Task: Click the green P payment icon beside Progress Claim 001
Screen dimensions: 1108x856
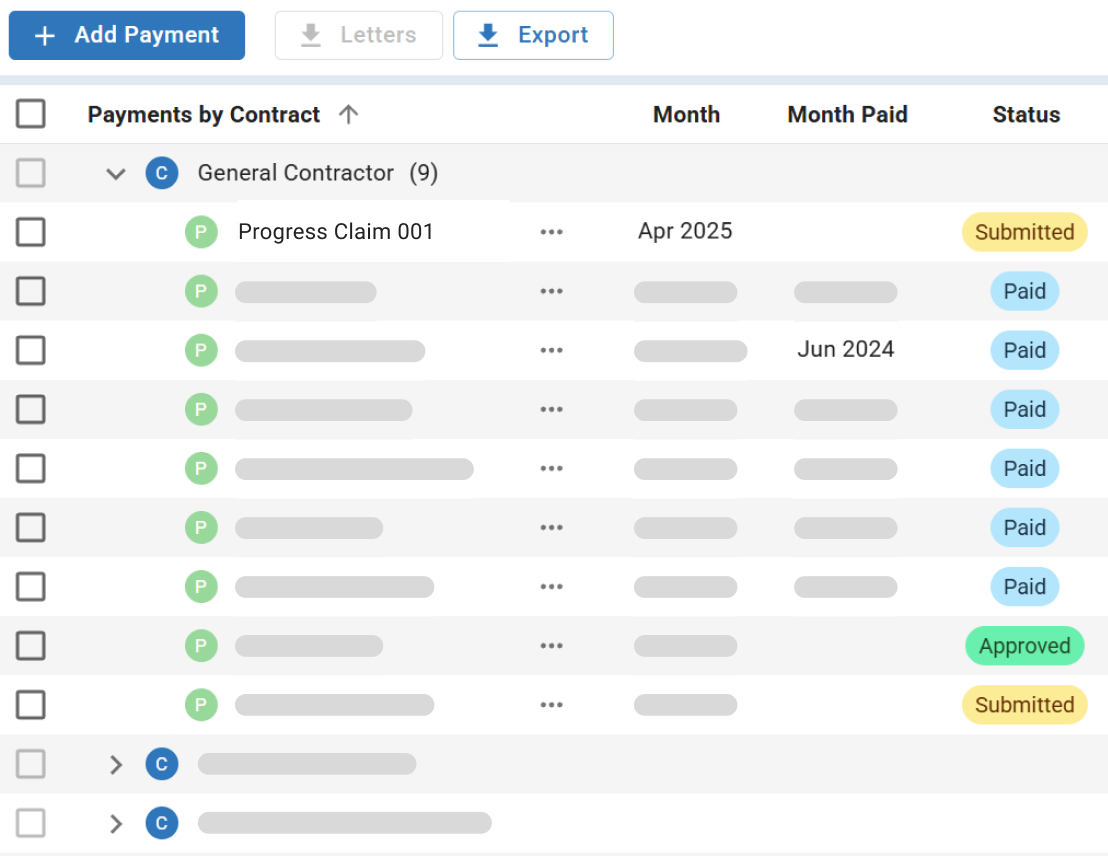Action: point(201,231)
